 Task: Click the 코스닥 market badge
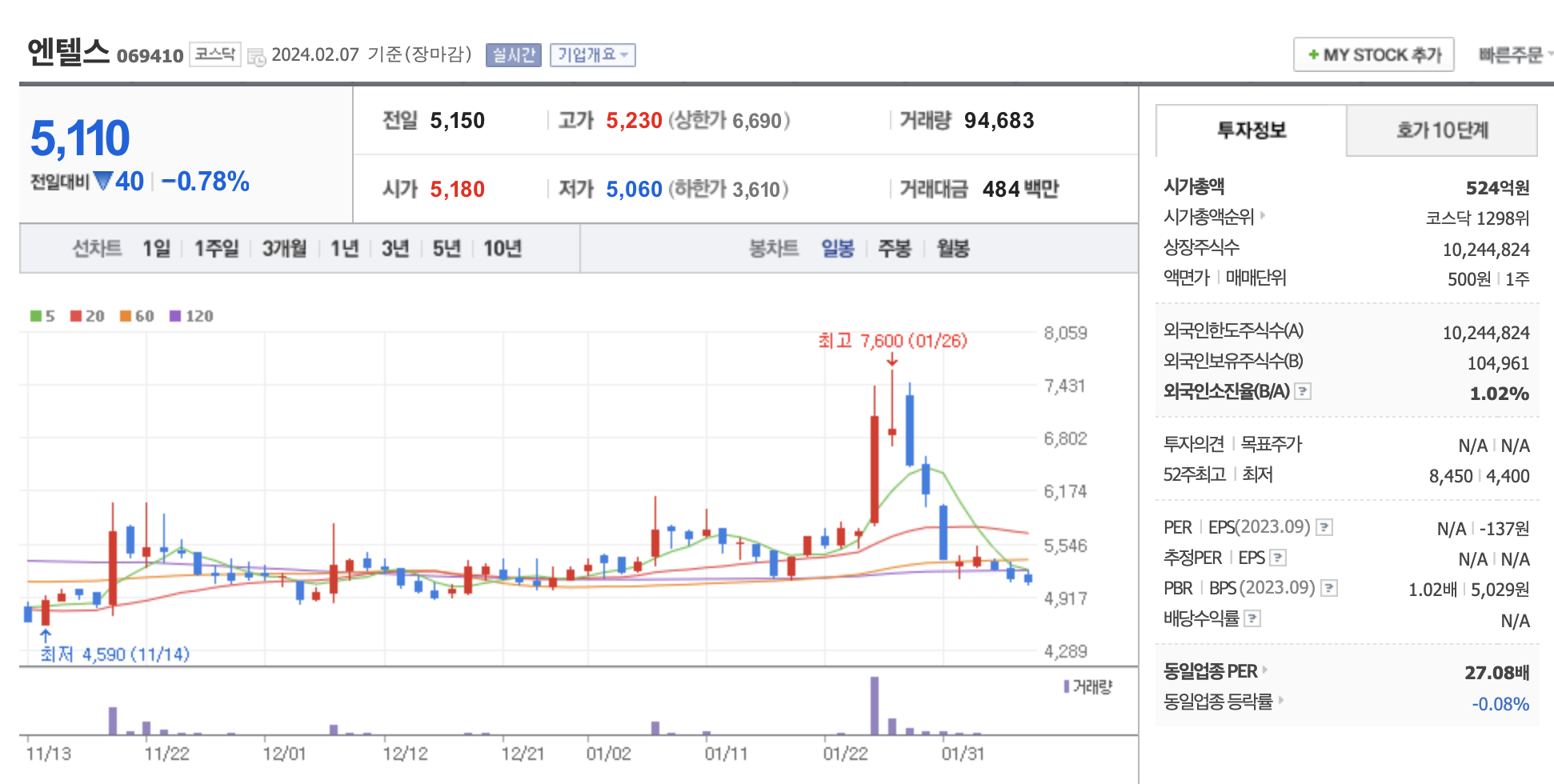tap(215, 54)
